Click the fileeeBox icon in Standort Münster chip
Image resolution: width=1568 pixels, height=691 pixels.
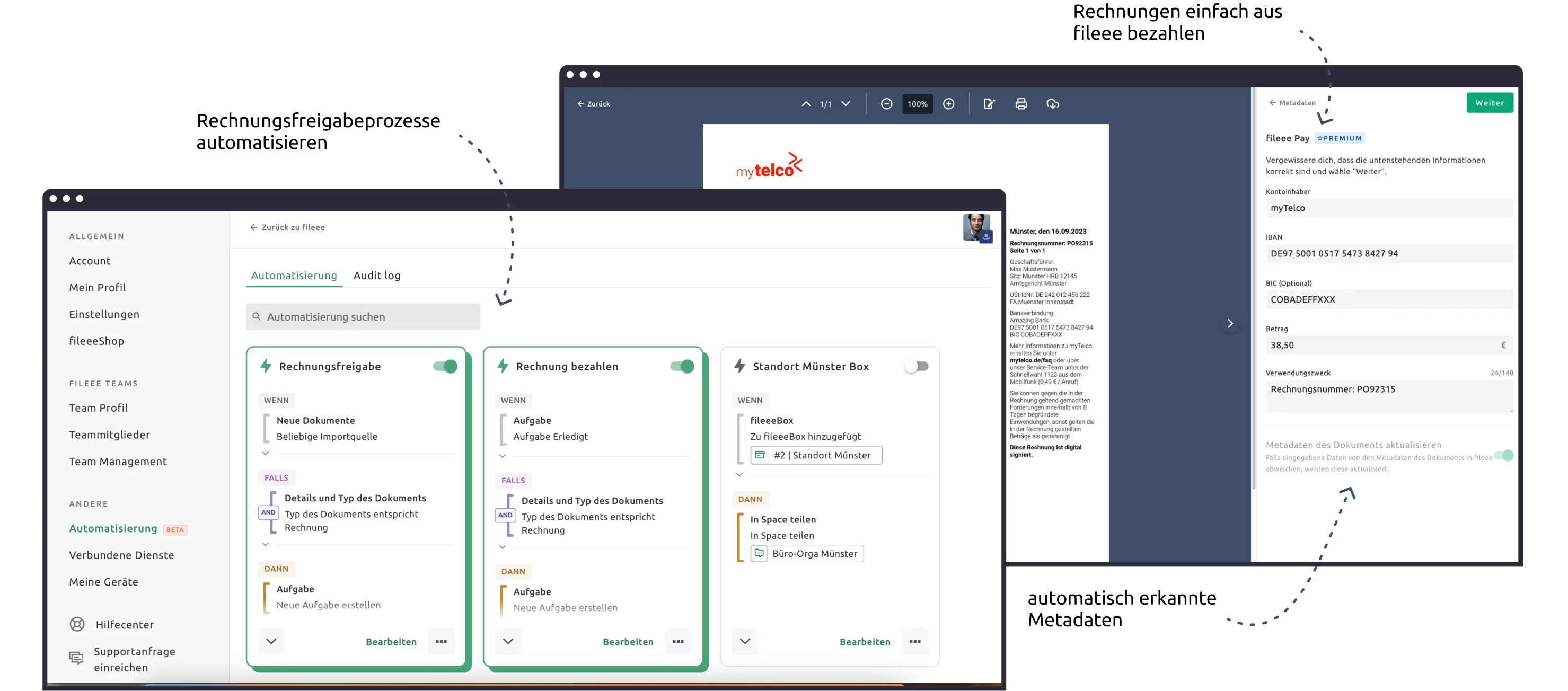[760, 454]
